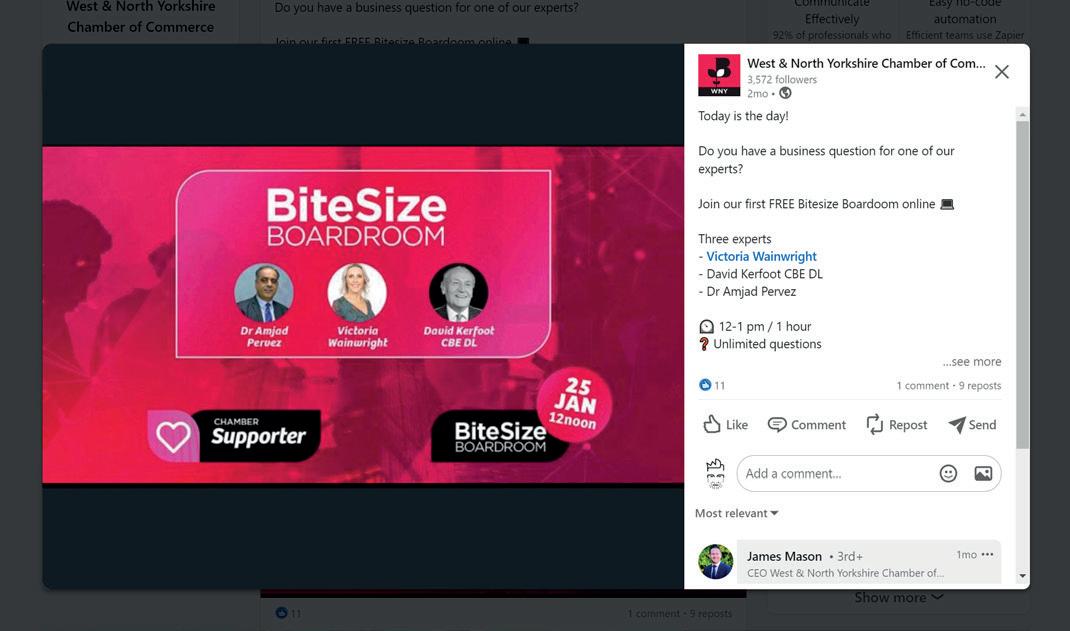
Task: Expand the Most relevant sort dropdown
Action: (736, 513)
